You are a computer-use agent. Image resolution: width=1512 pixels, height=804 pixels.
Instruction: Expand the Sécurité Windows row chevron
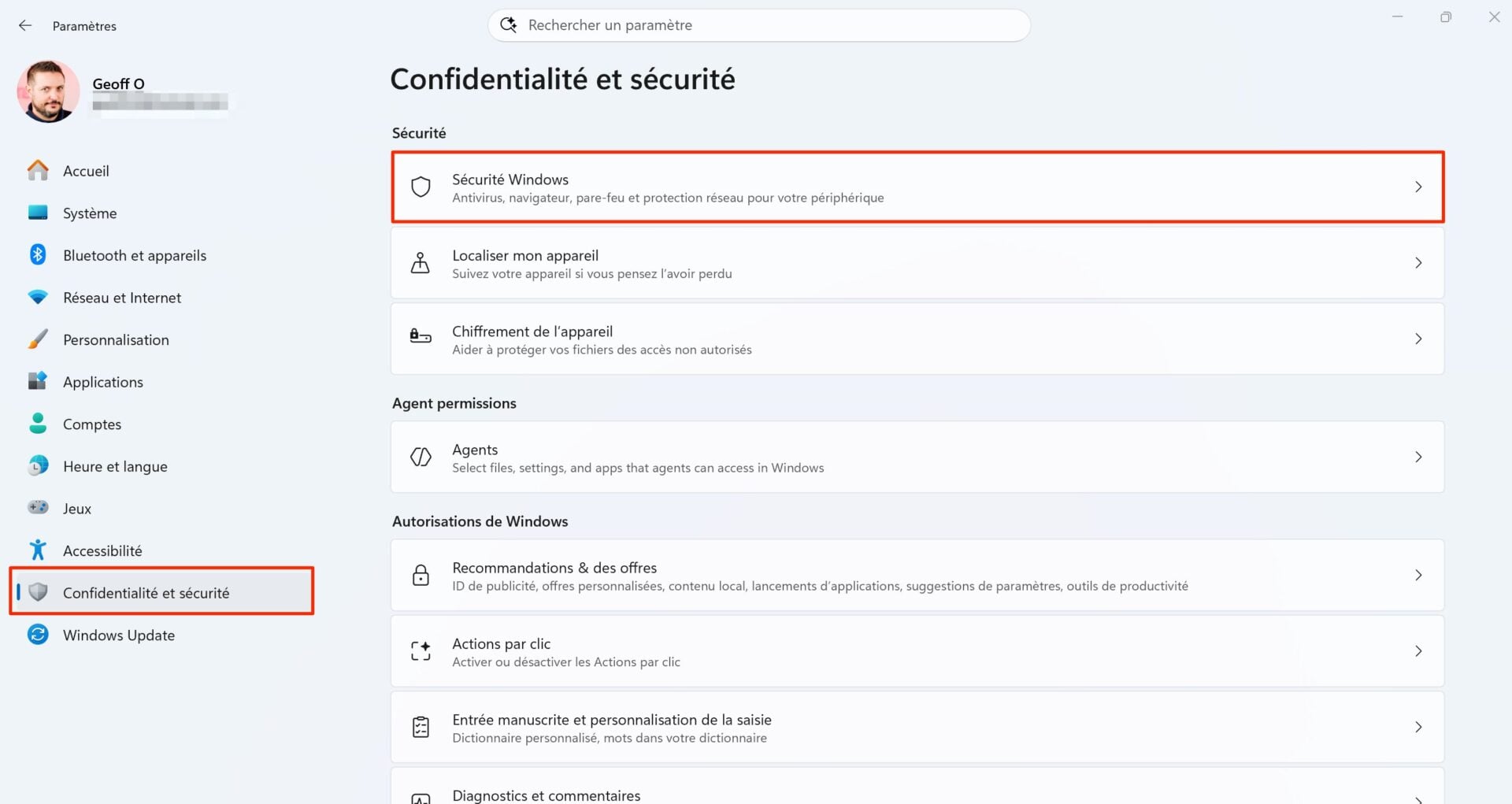coord(1419,187)
